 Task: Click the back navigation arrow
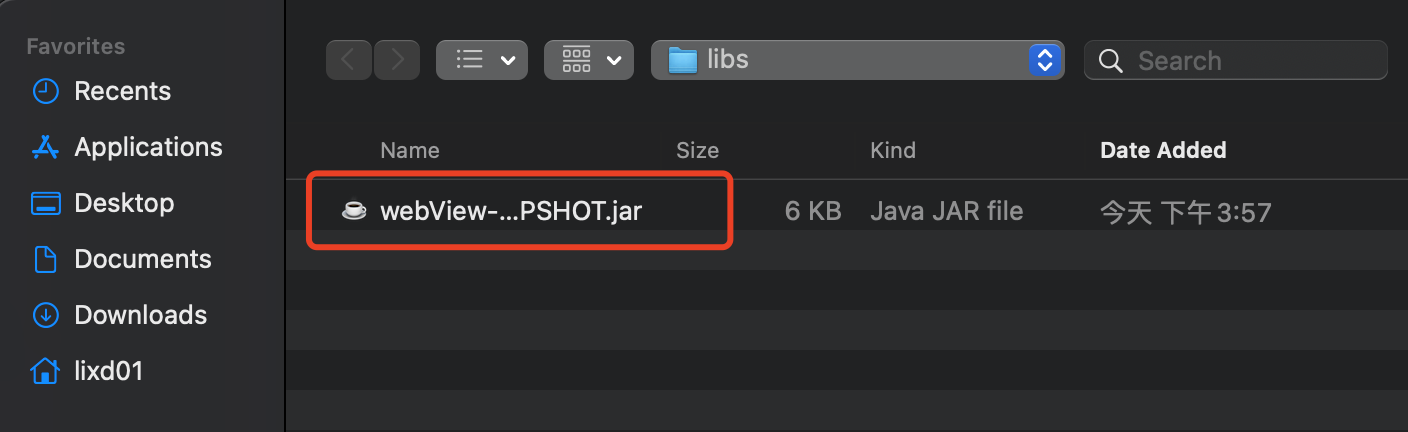point(348,60)
